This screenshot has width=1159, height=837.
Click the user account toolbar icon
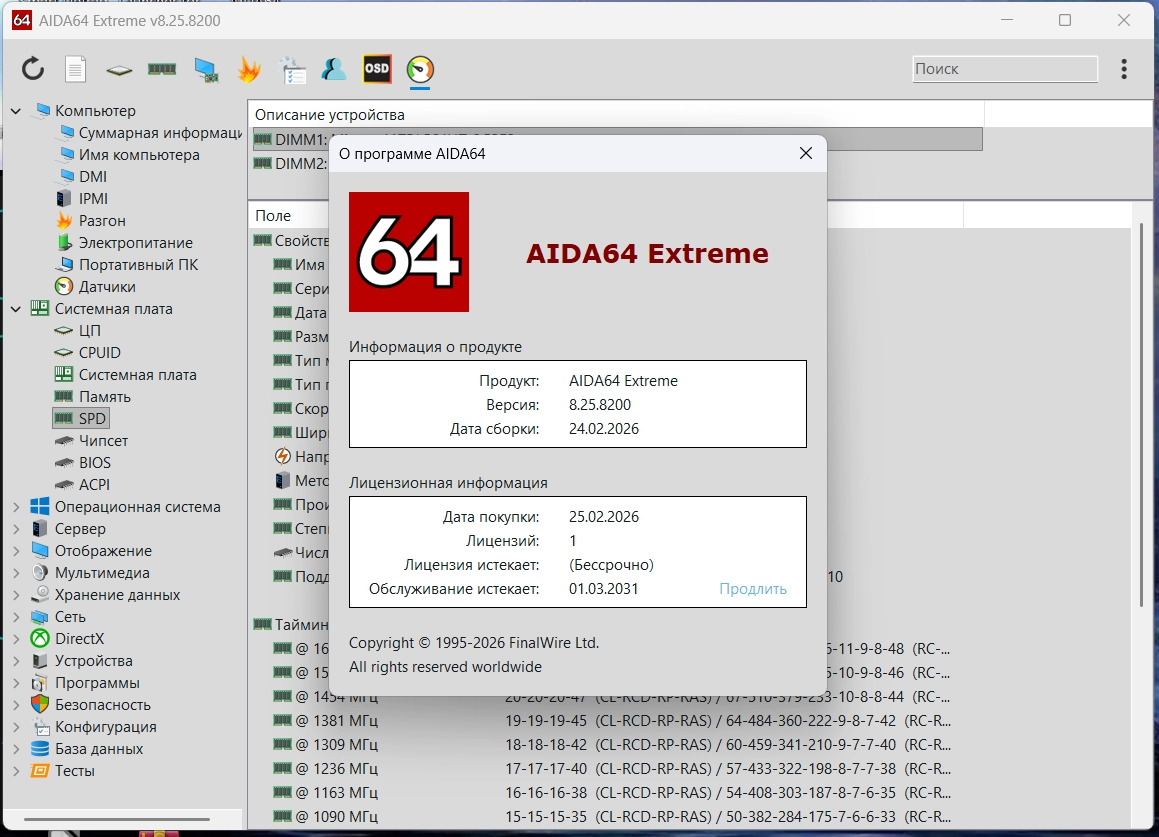tap(334, 69)
